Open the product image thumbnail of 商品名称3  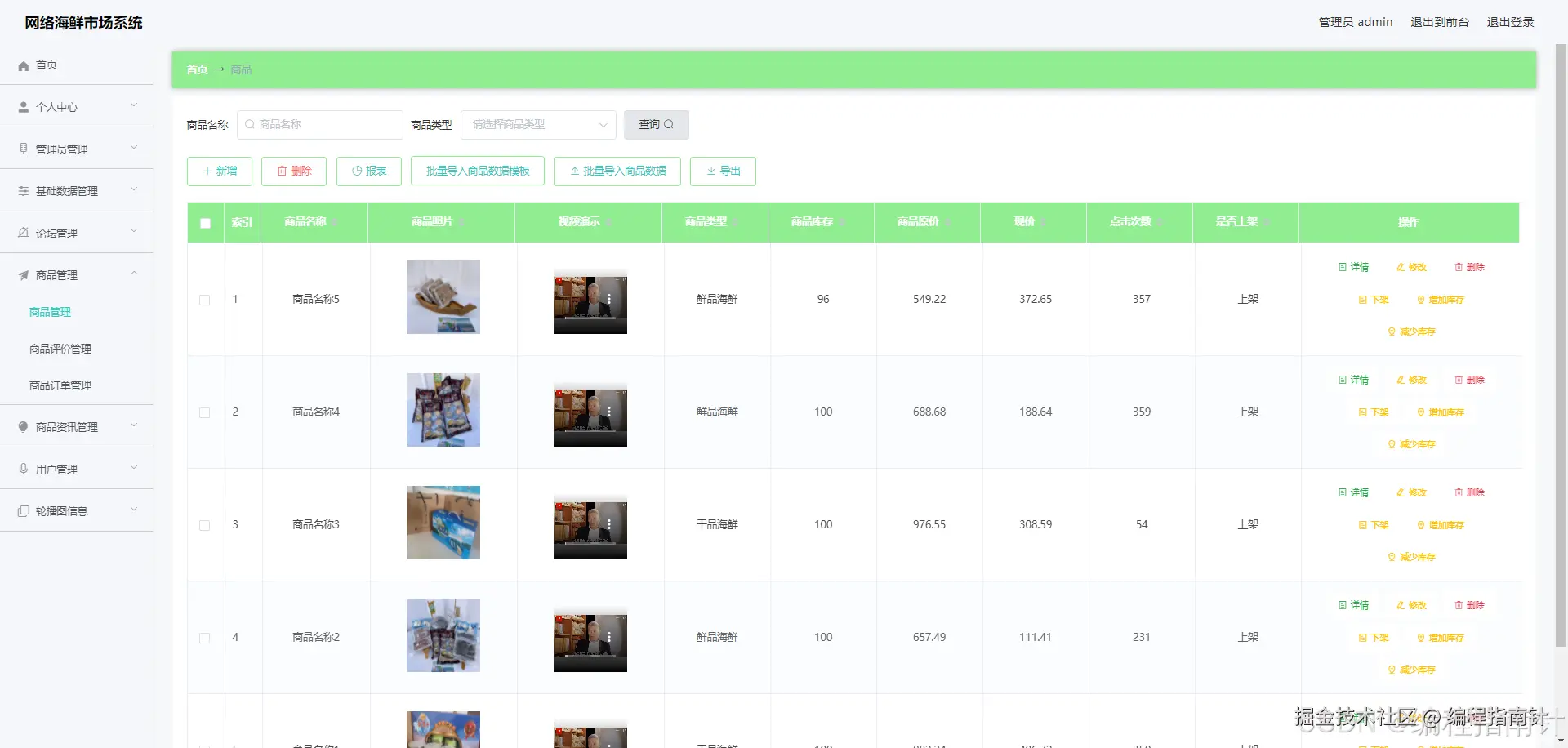click(443, 523)
